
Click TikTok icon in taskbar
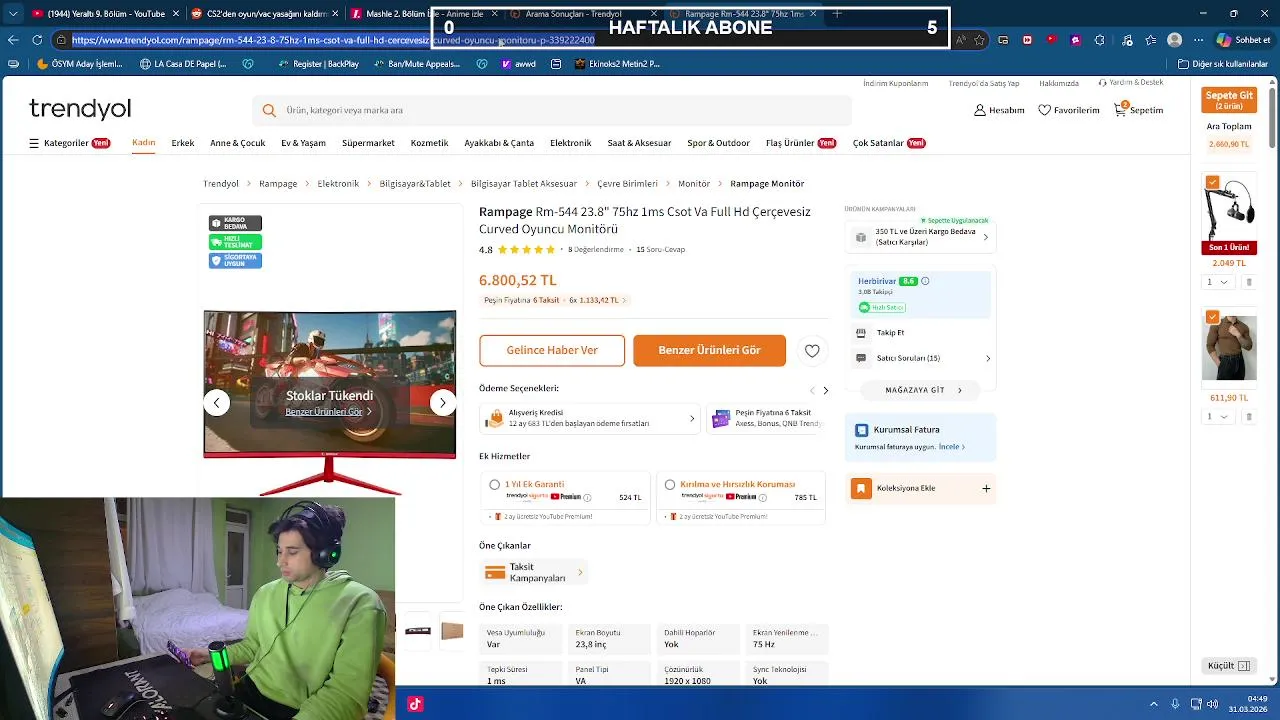pos(415,704)
